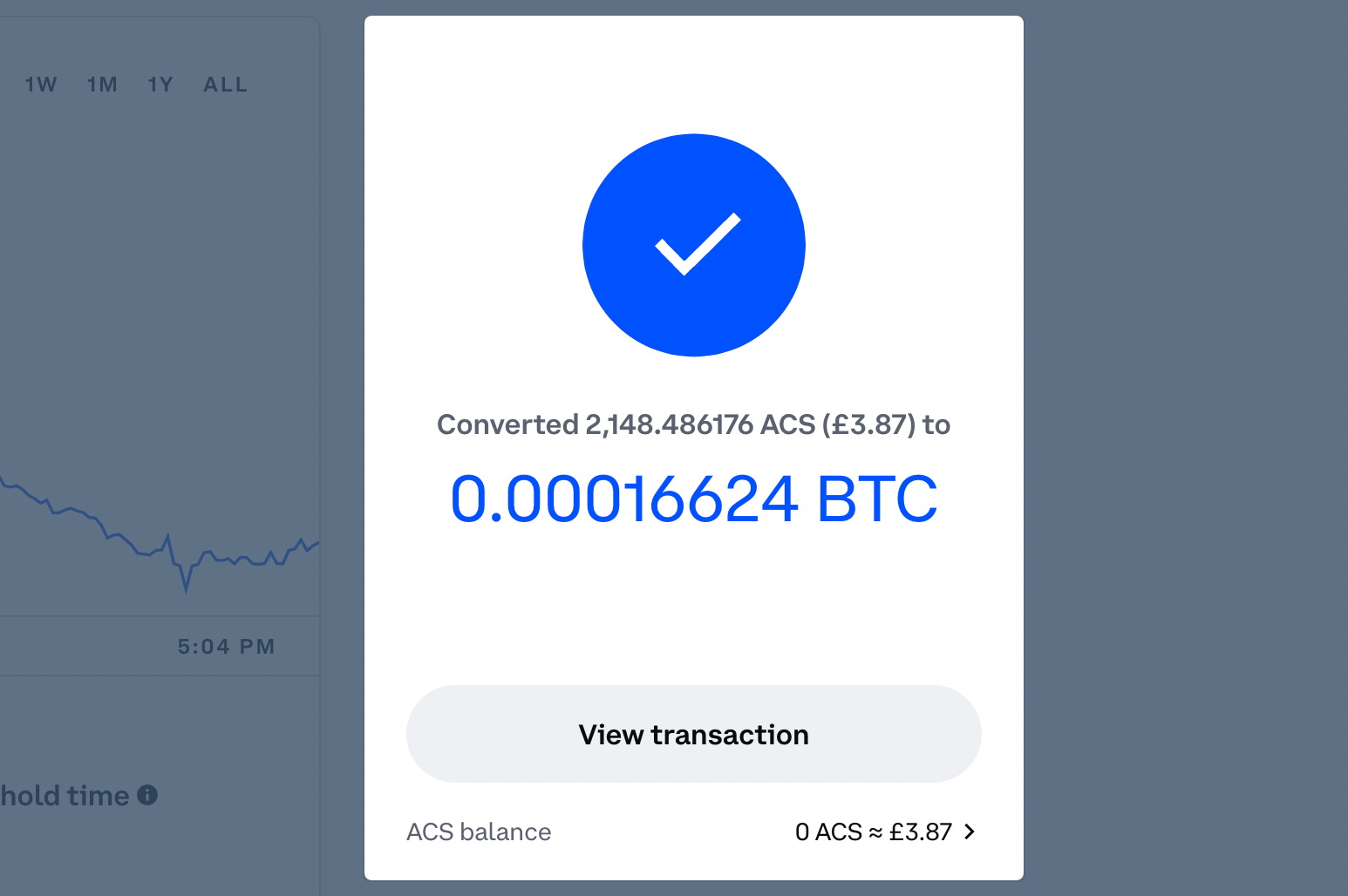
Task: Click the info icon beside hold time
Action: point(148,795)
